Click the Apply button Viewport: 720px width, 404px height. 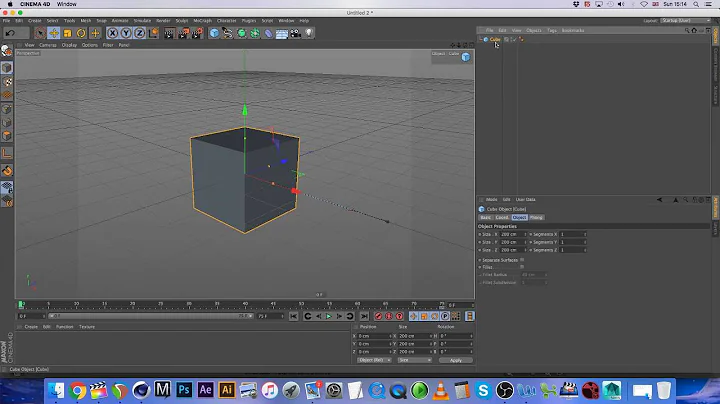coord(456,360)
